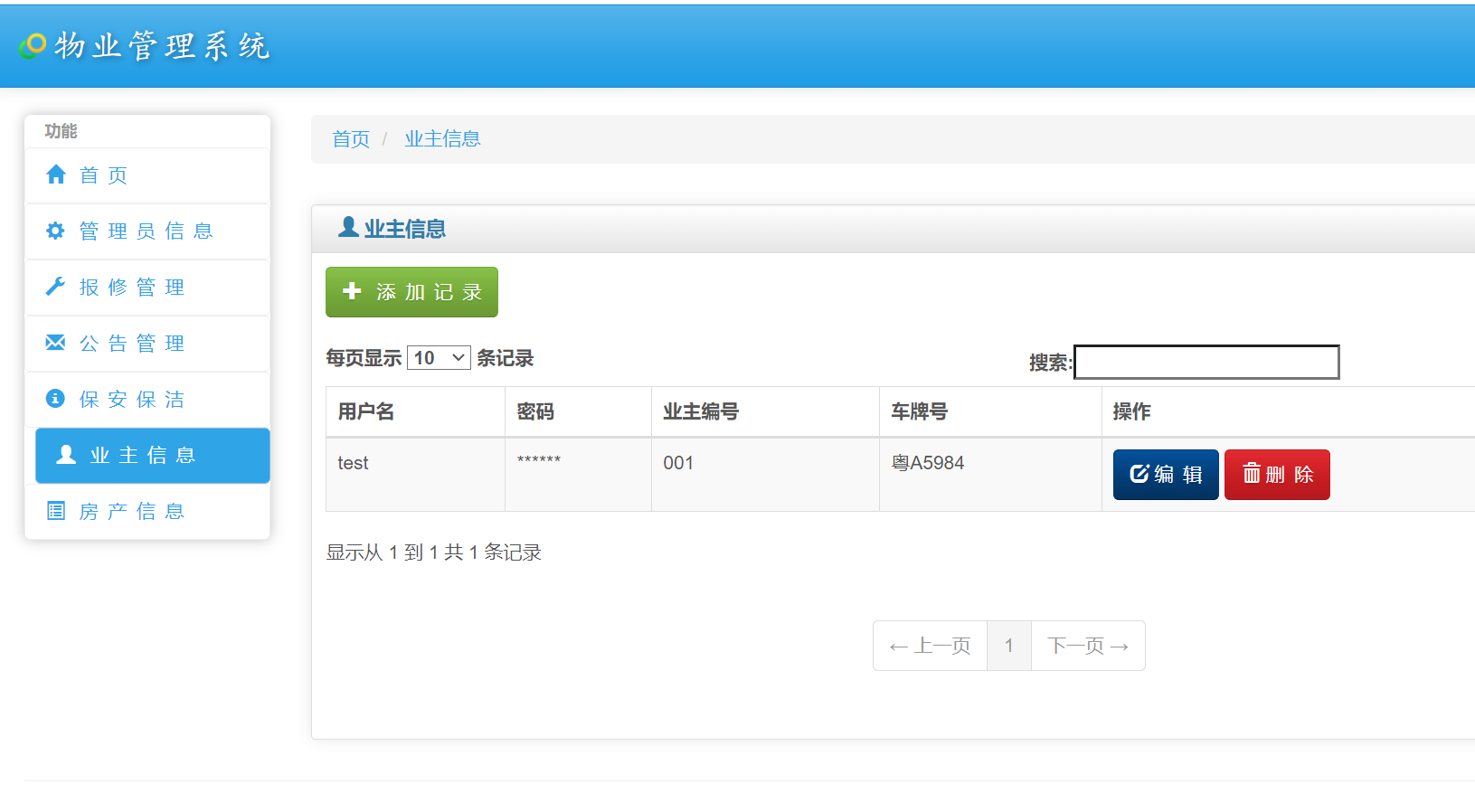Click the '显示从 1 到 1 共 1 条记录' text
This screenshot has height=812, width=1475.
coord(434,552)
